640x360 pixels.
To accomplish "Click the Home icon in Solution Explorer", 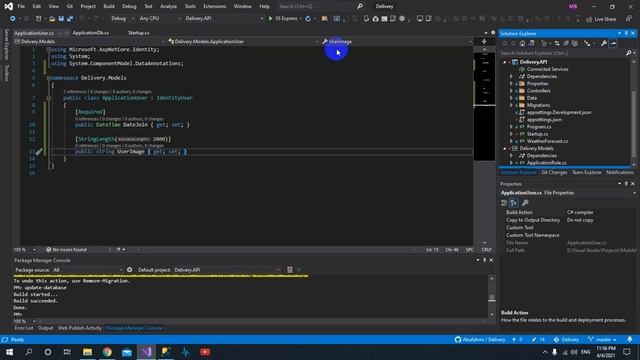I will 522,43.
